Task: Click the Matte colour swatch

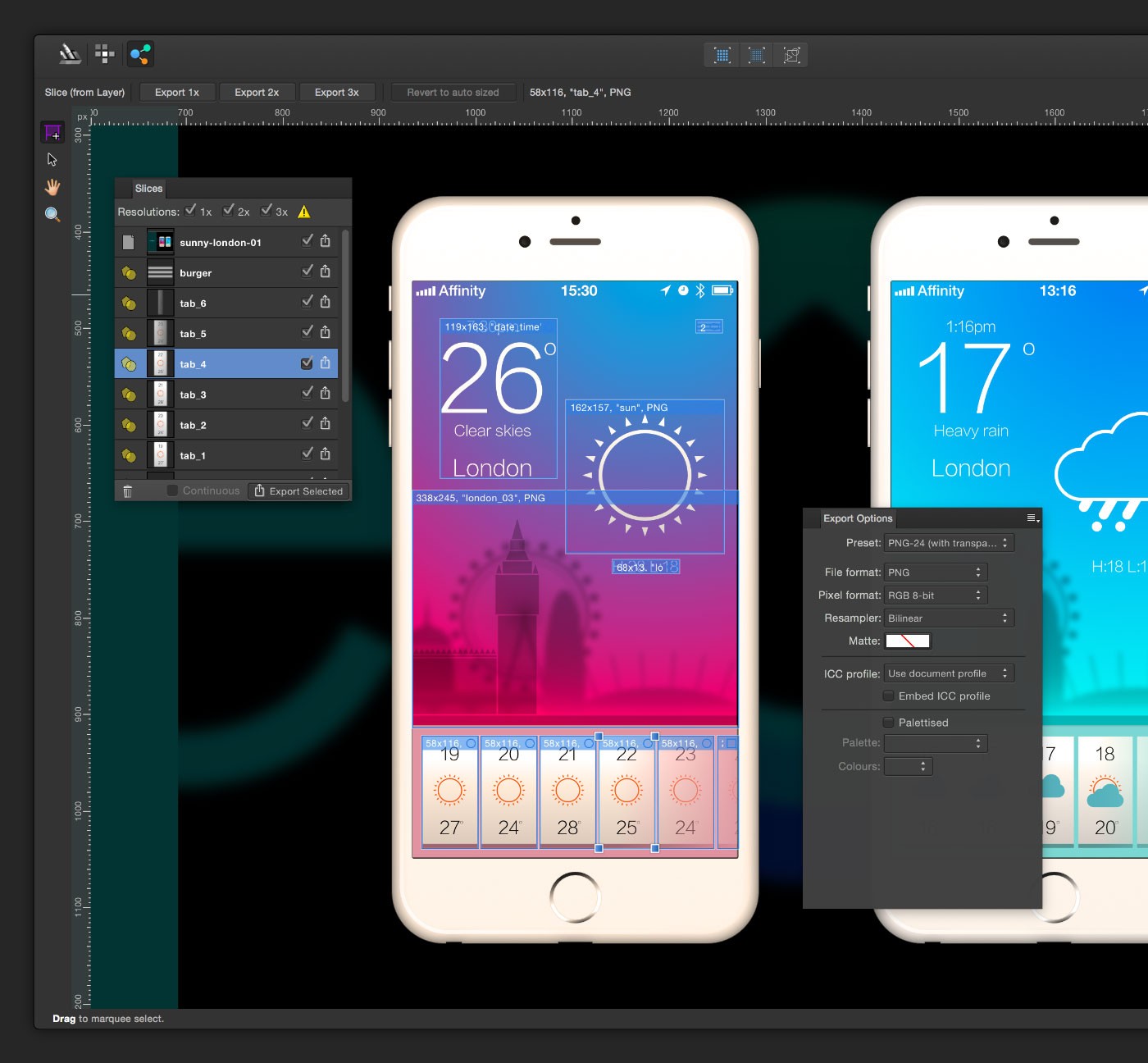Action: (908, 641)
